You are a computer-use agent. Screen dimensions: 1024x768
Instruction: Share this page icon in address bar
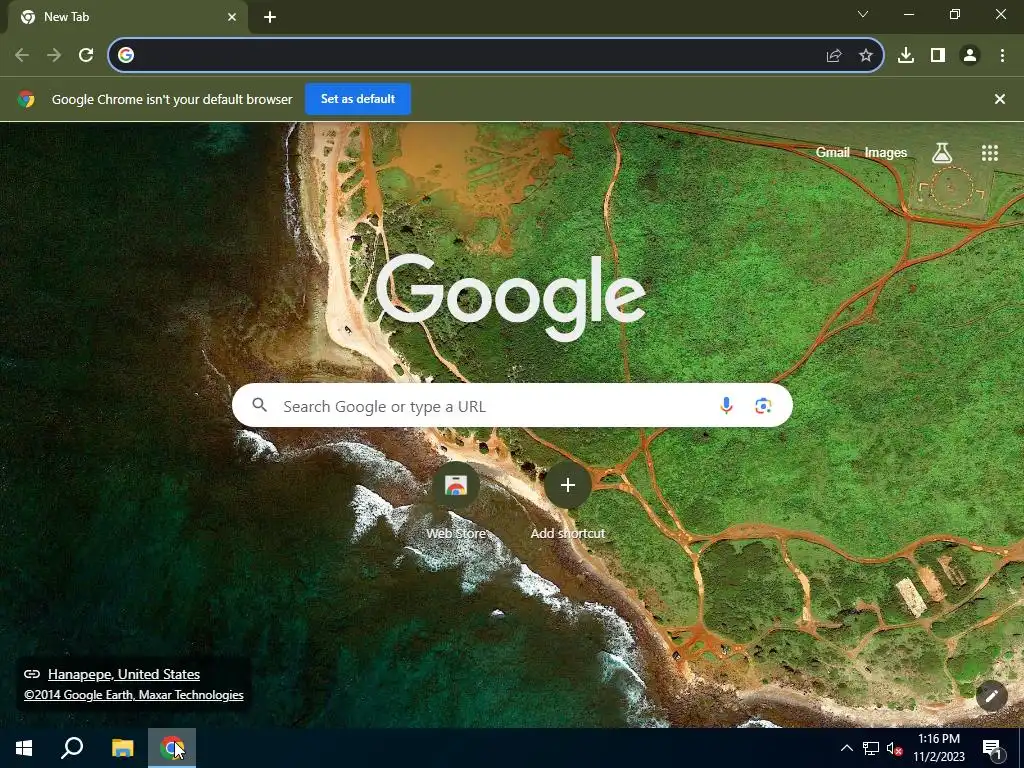[834, 56]
